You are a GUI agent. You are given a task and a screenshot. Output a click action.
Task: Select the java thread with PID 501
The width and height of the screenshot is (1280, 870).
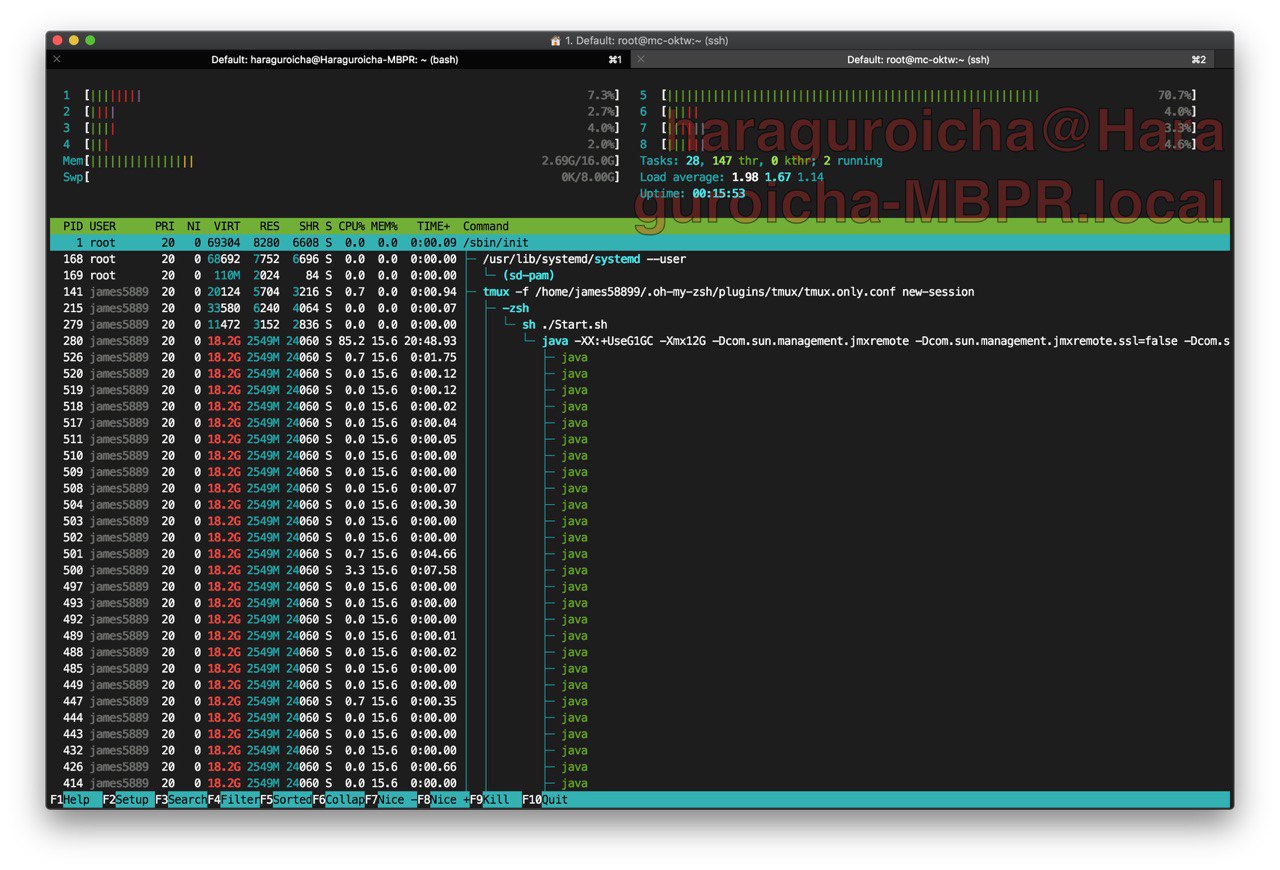(x=640, y=554)
